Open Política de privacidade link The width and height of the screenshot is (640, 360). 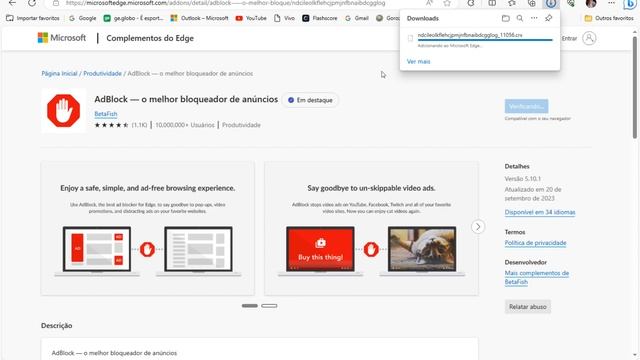[535, 243]
